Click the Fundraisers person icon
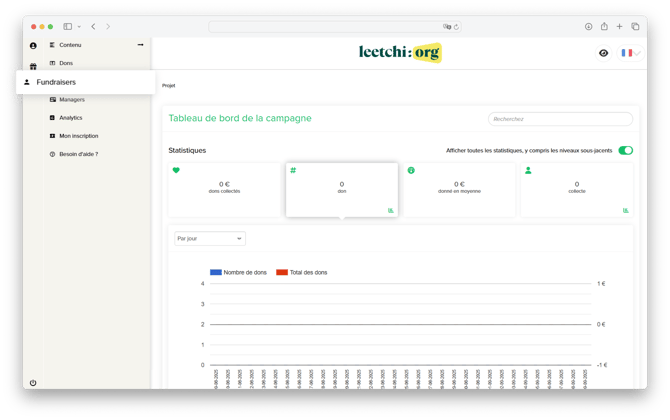Viewport: 670px width, 420px height. pos(26,82)
